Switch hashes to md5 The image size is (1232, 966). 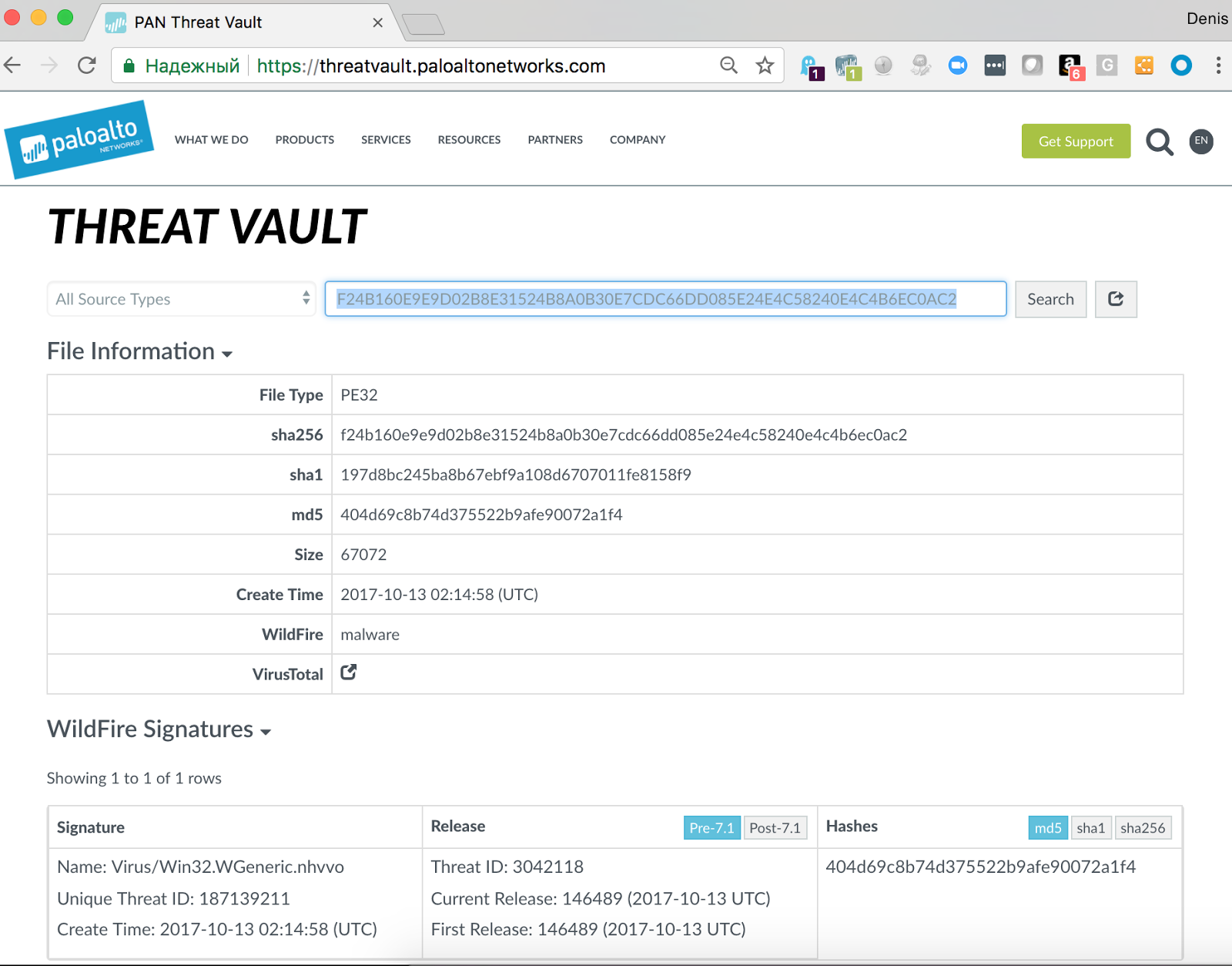point(1048,827)
